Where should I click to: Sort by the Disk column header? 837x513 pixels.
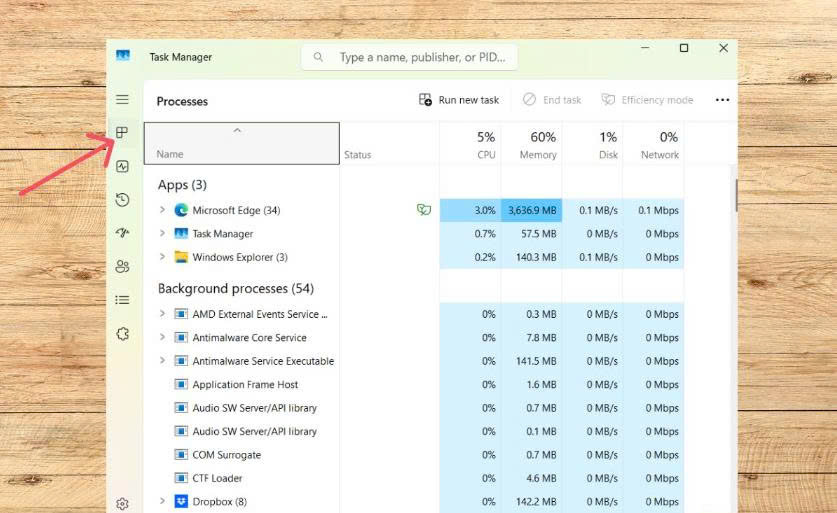[592, 143]
